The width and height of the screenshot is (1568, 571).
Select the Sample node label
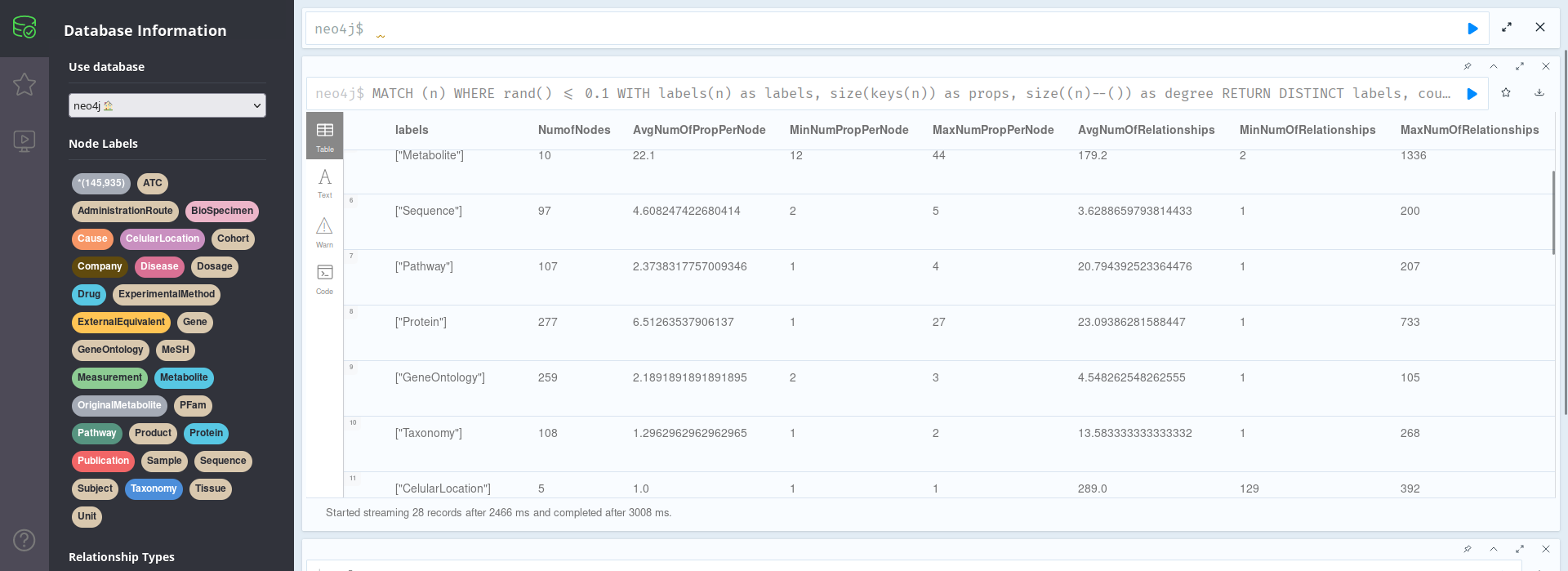[x=164, y=462]
